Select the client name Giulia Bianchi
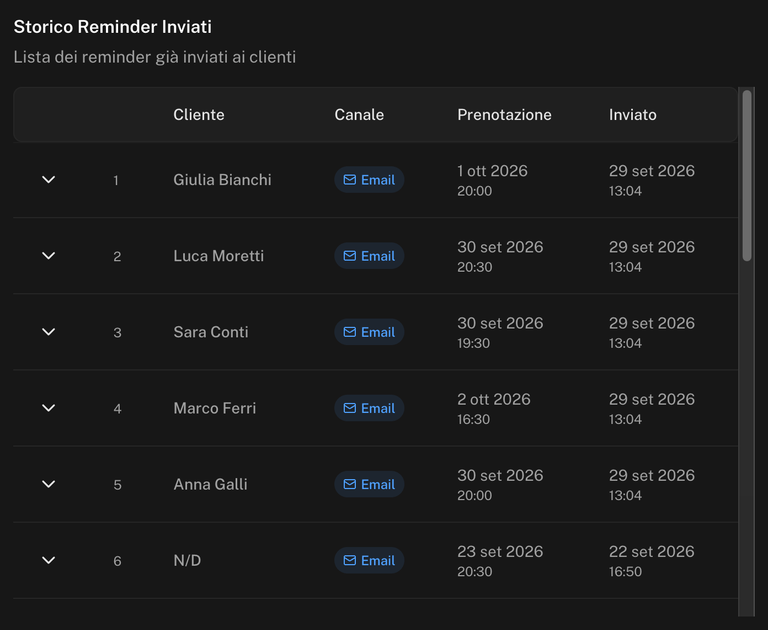Image resolution: width=768 pixels, height=630 pixels. click(222, 180)
